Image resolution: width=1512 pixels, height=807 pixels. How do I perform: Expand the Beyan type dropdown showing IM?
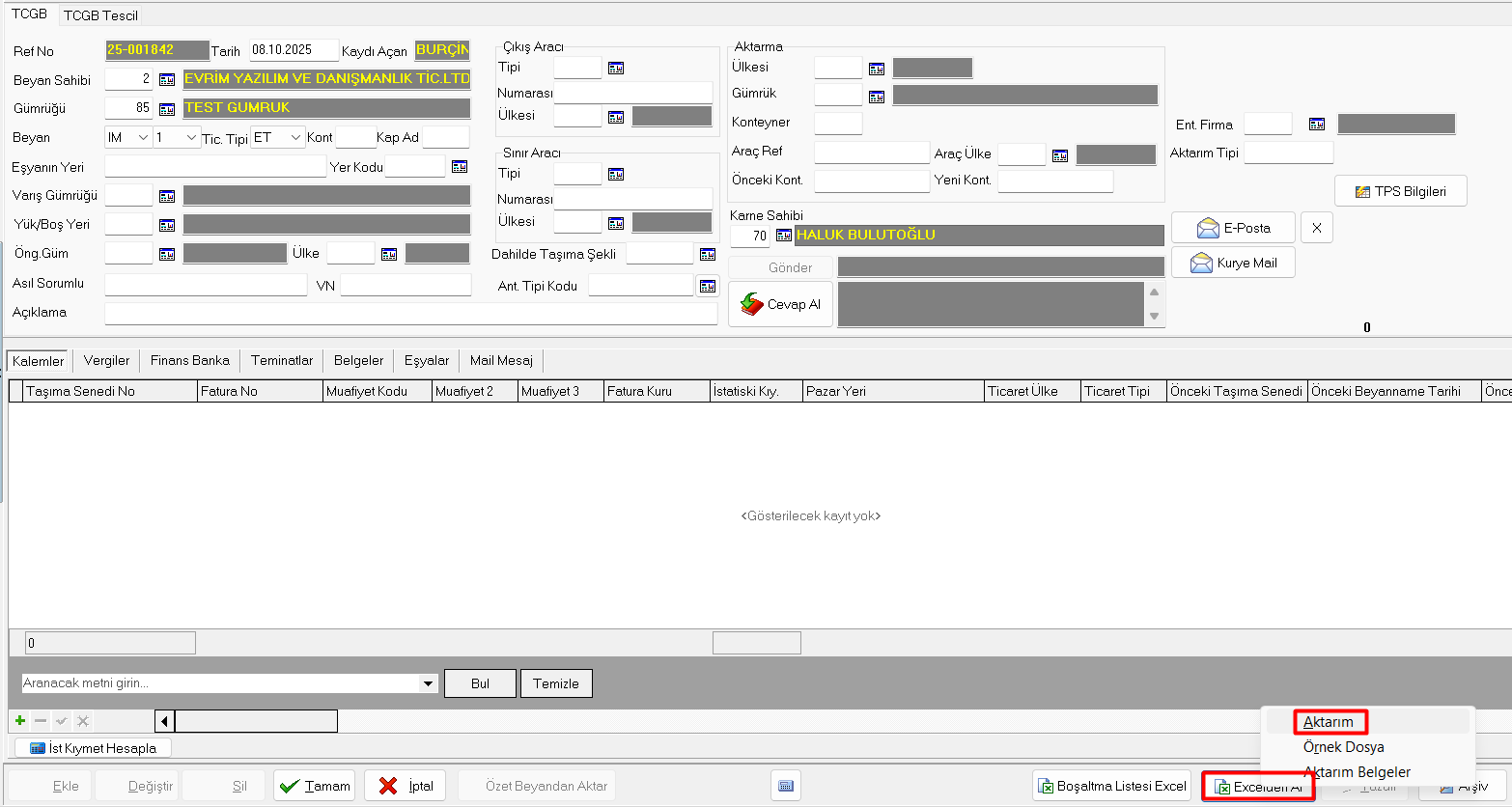coord(143,138)
